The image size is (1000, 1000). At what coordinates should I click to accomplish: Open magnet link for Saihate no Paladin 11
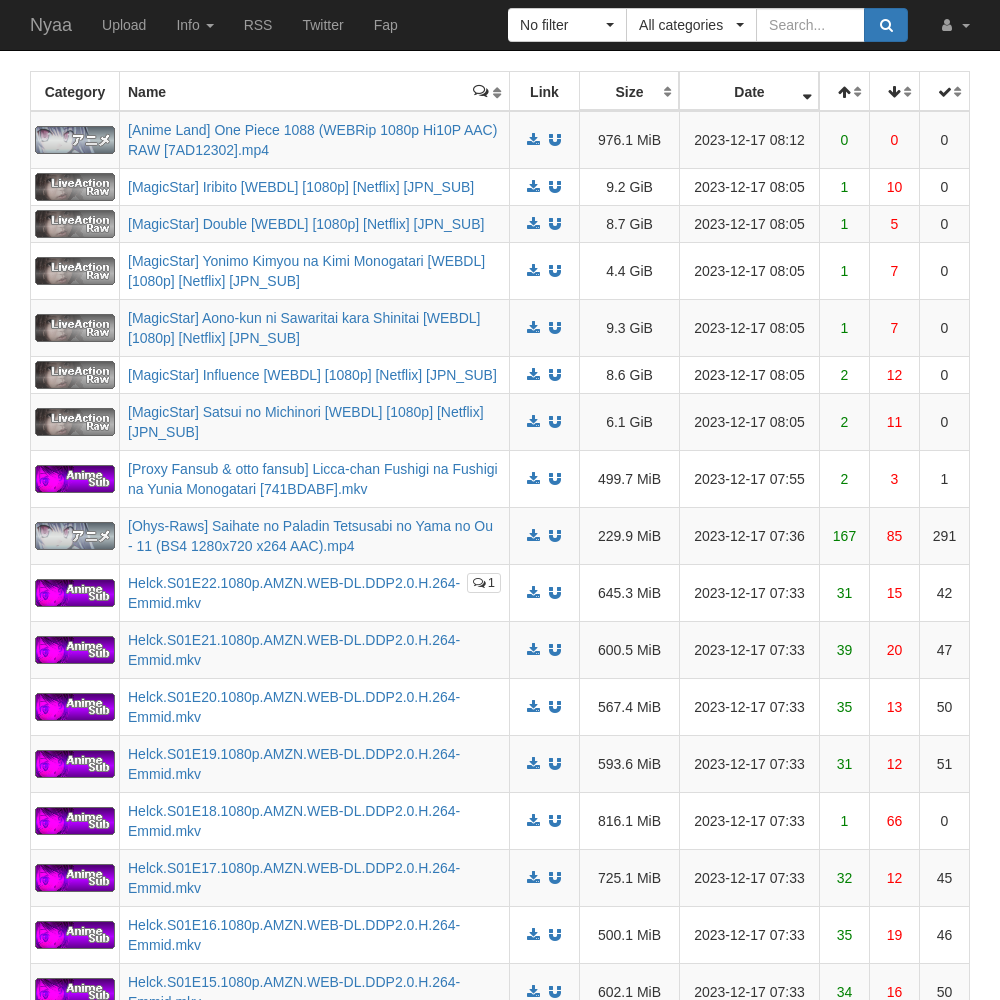[555, 536]
